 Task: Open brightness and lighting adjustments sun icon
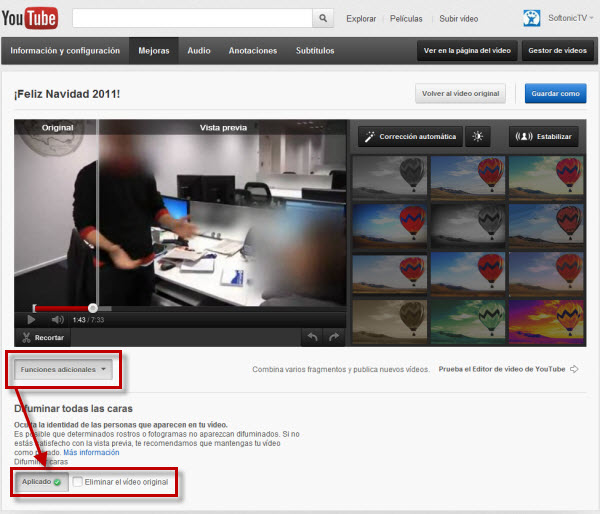pos(477,136)
